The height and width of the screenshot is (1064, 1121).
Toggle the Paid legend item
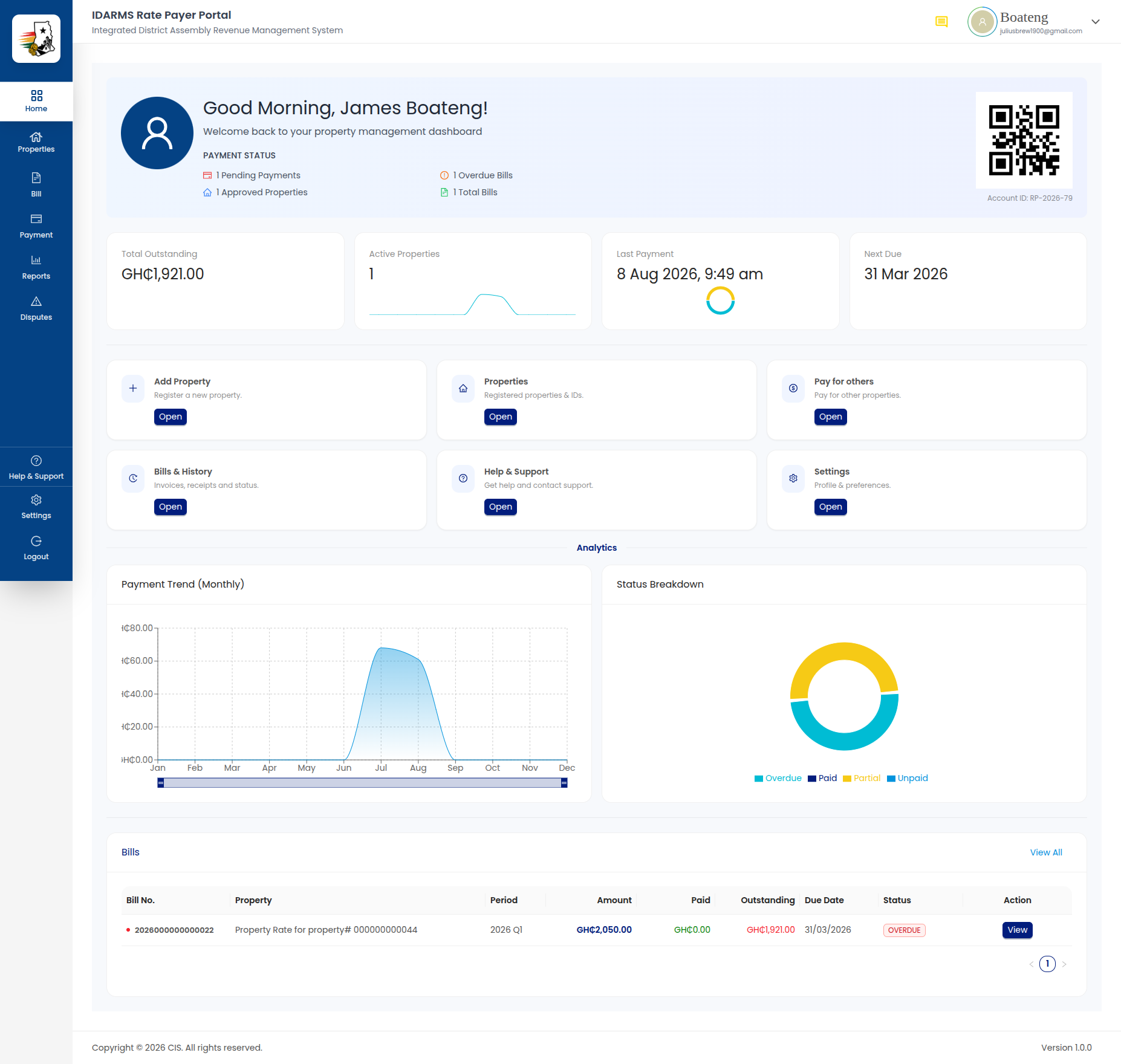[x=822, y=778]
